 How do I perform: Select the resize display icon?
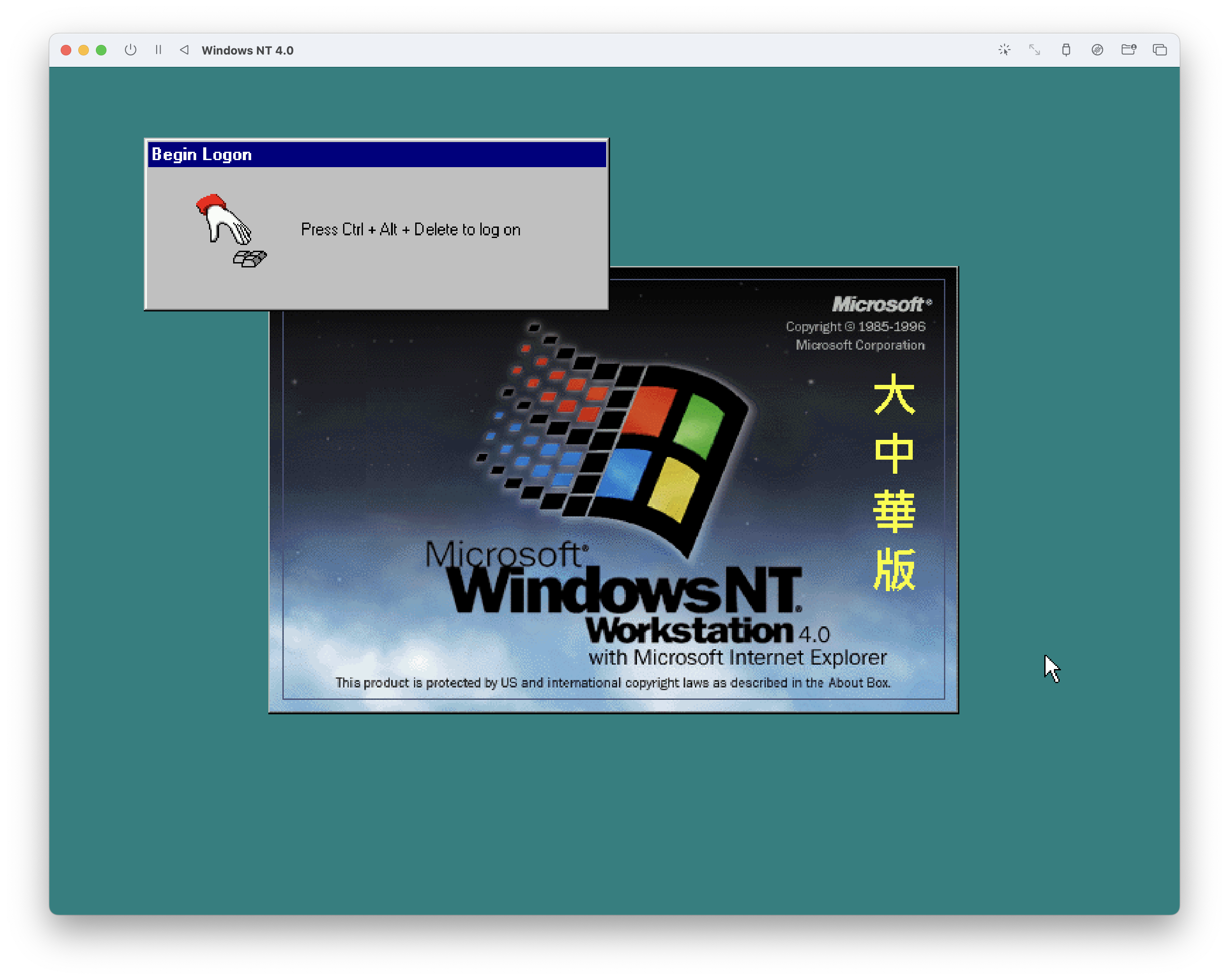1035,50
